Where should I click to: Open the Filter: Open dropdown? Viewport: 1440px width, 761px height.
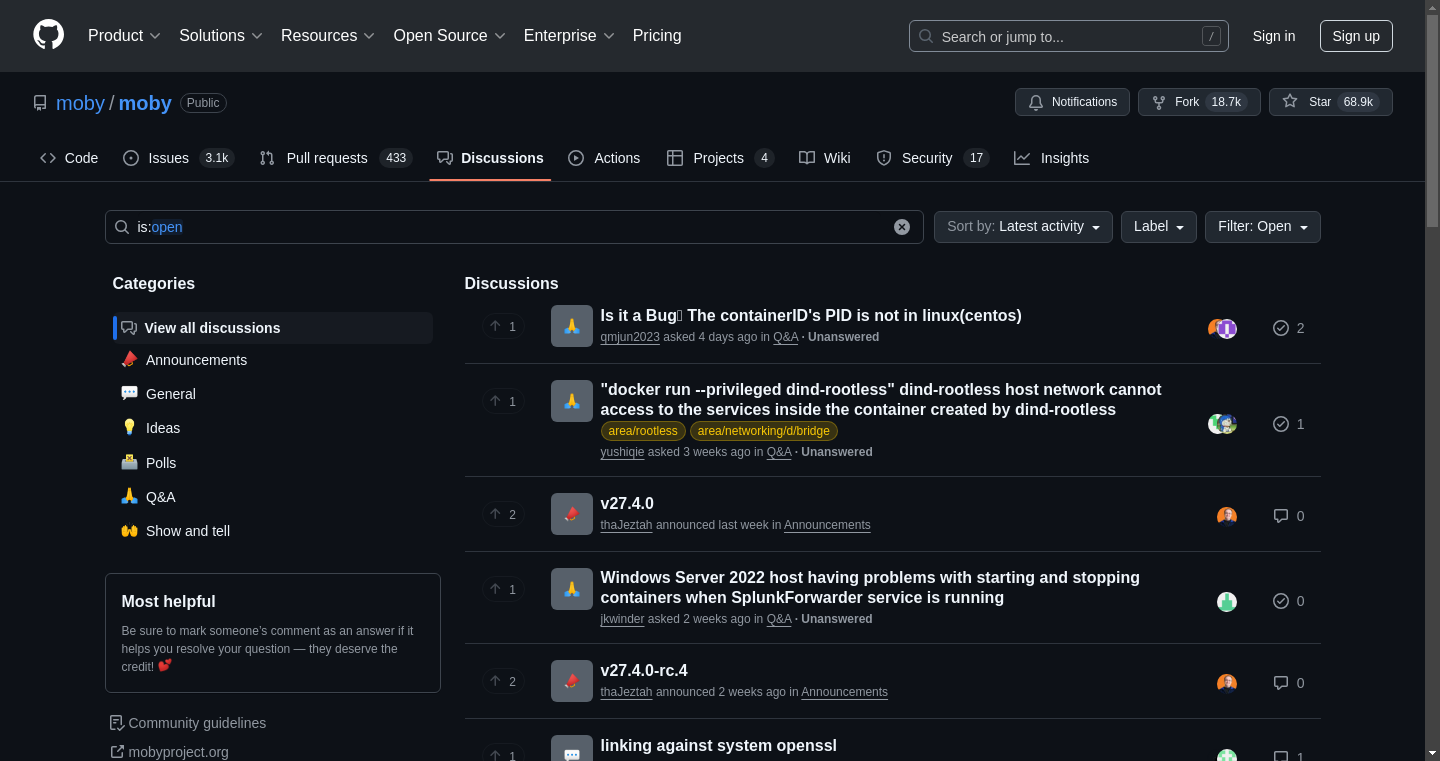1262,227
